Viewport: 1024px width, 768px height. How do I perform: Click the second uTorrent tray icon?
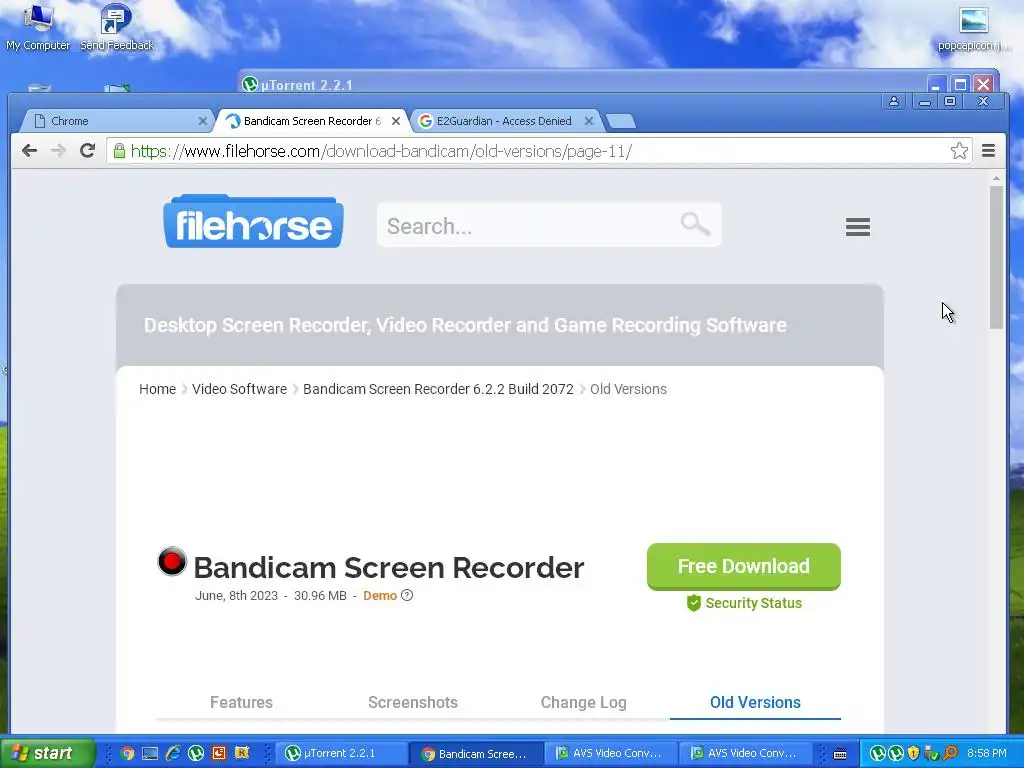click(x=895, y=753)
